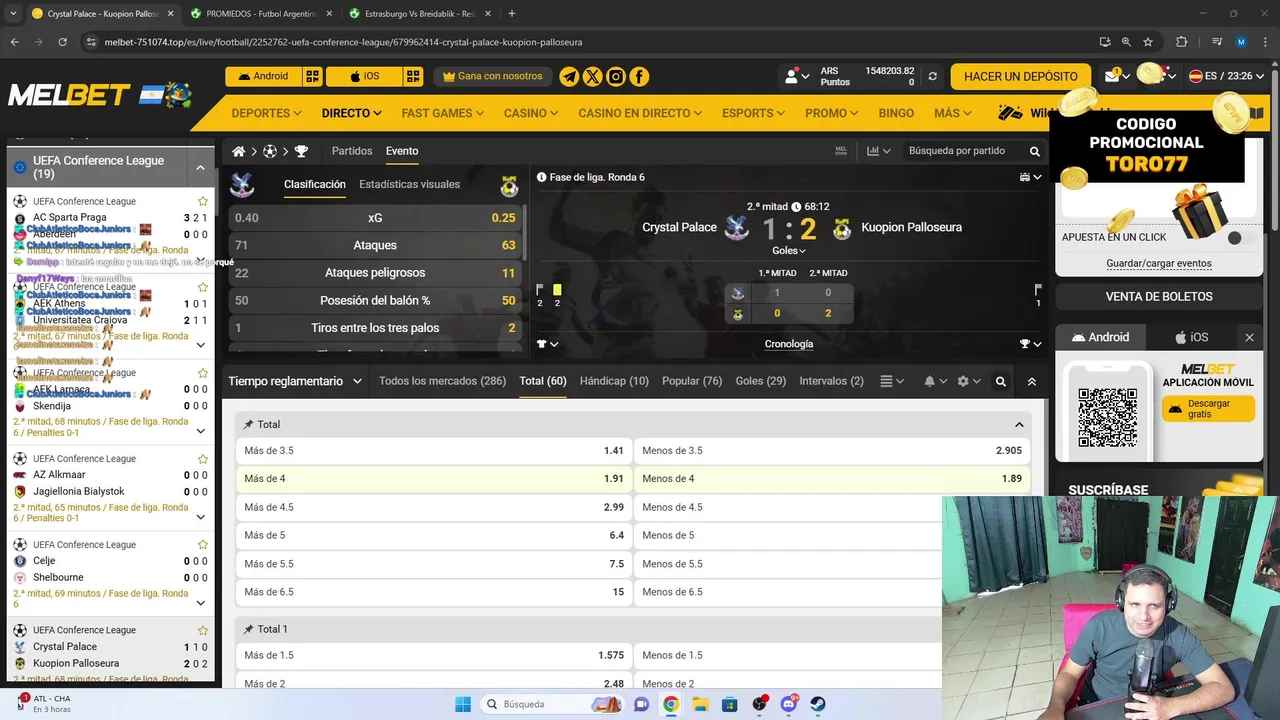1280x720 pixels.
Task: Close the mobile app panel with X
Action: (1249, 338)
